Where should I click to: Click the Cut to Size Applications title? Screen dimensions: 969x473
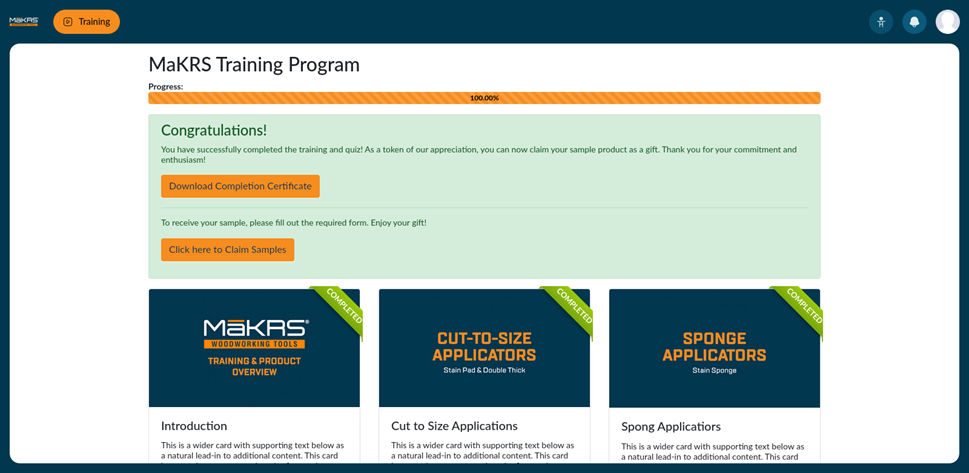tap(454, 426)
